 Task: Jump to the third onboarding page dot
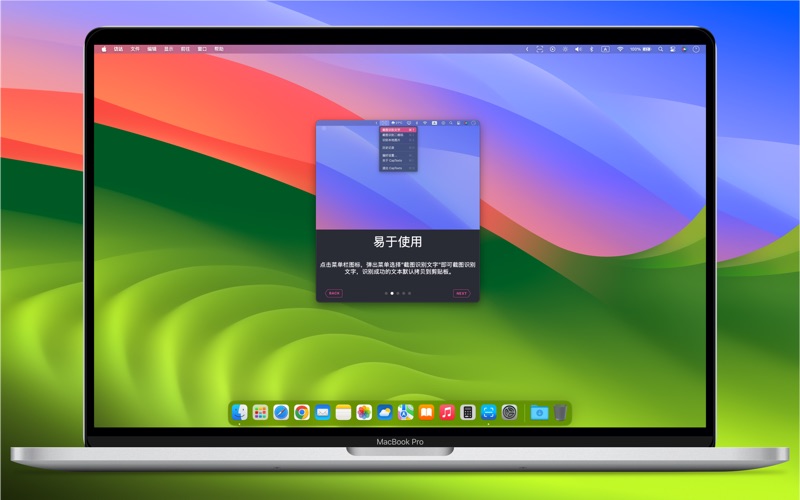coord(398,293)
